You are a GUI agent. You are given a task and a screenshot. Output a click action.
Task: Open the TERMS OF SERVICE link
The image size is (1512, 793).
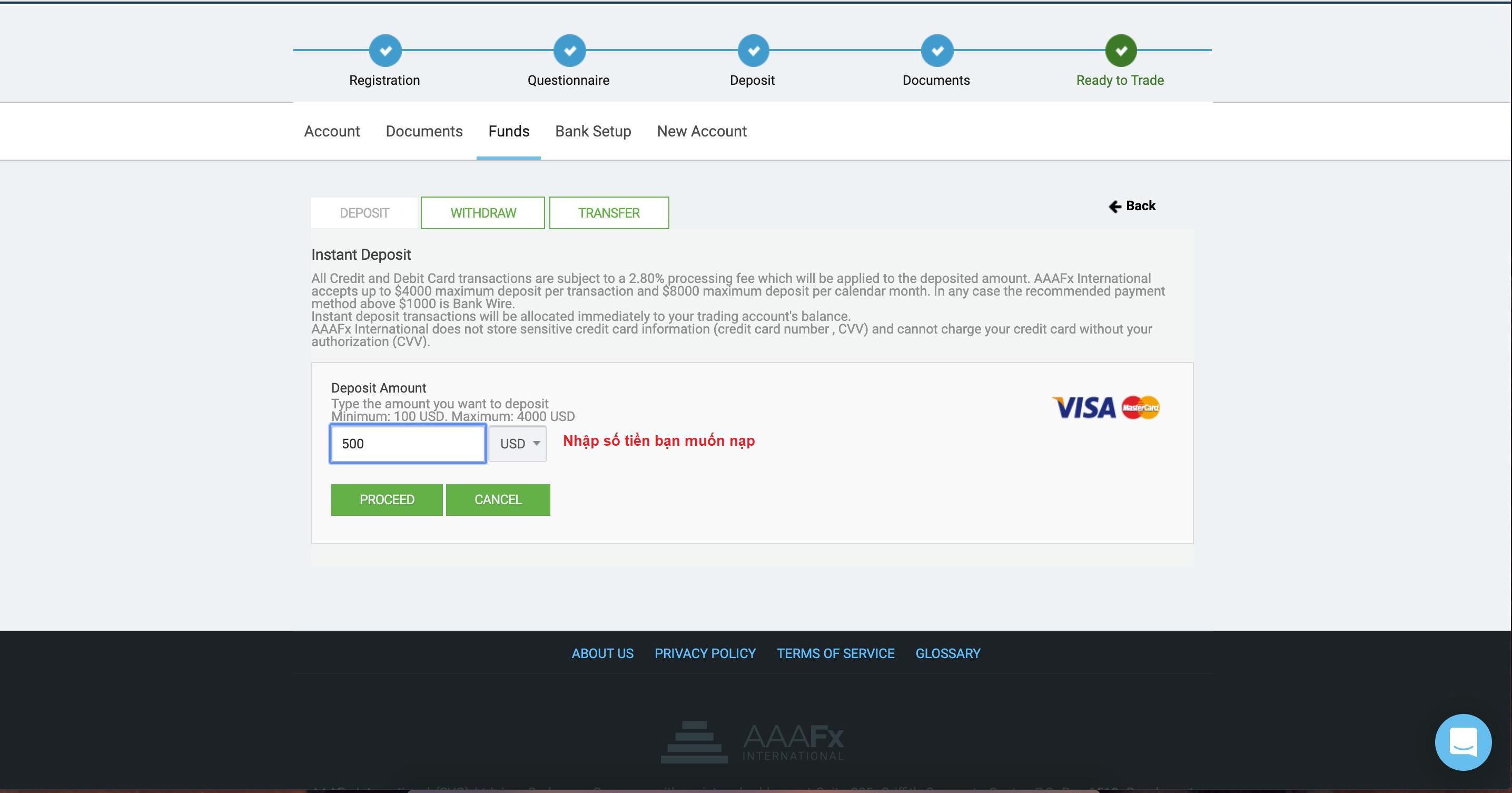click(835, 652)
